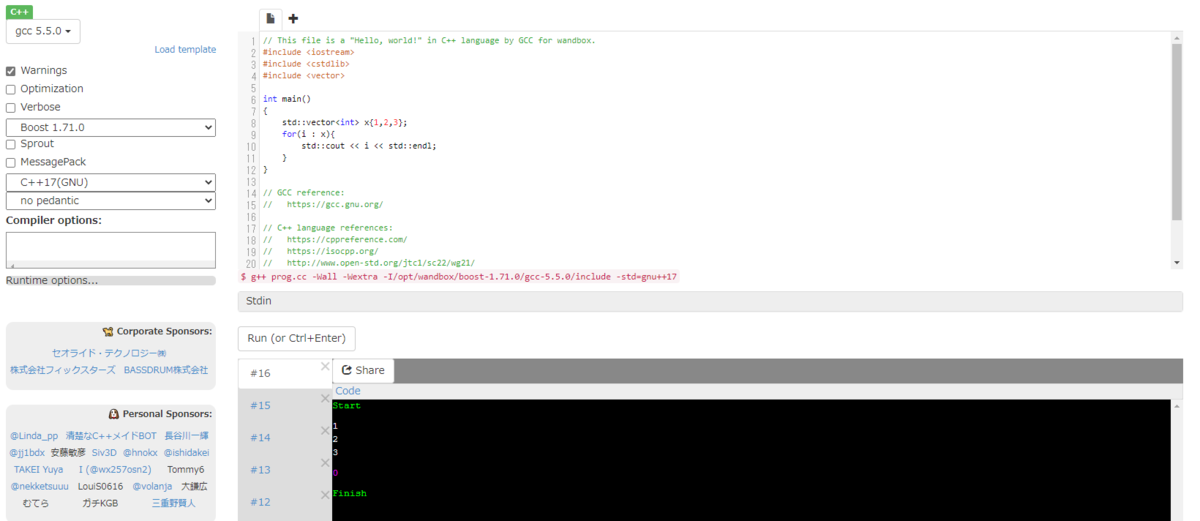Open the 株式会社フィックスターズ sponsor link
This screenshot has width=1200, height=521.
click(x=62, y=370)
